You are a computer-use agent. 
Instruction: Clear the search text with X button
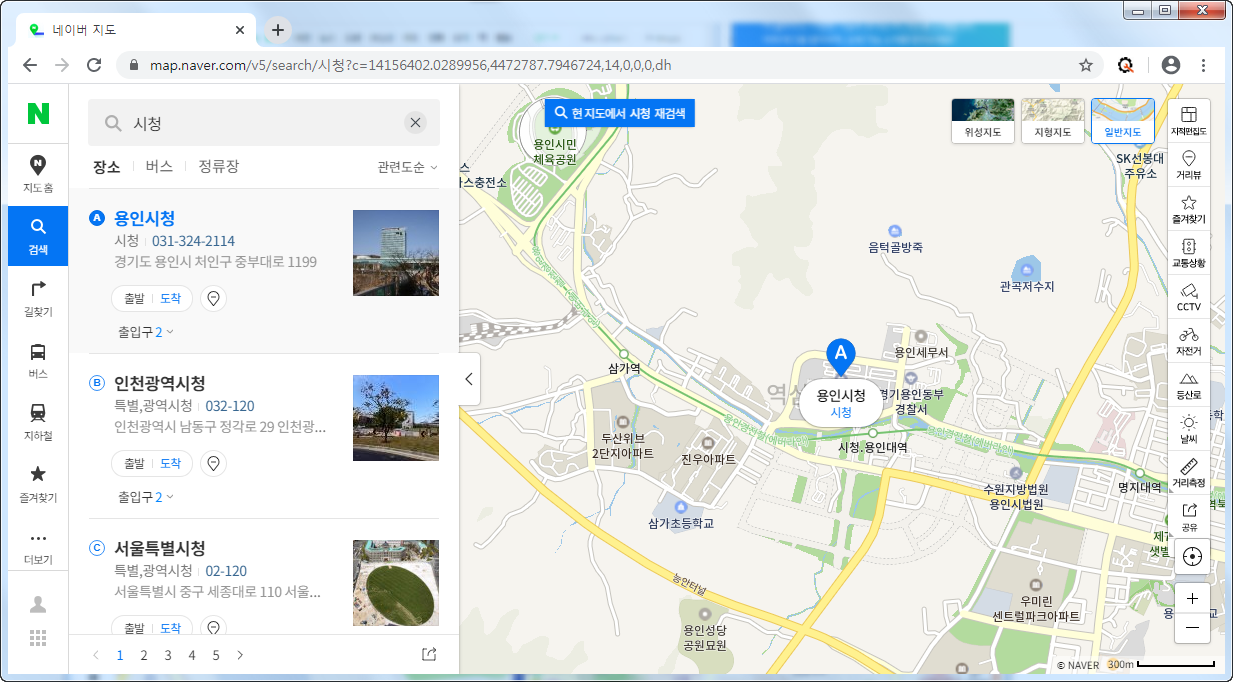pyautogui.click(x=415, y=123)
